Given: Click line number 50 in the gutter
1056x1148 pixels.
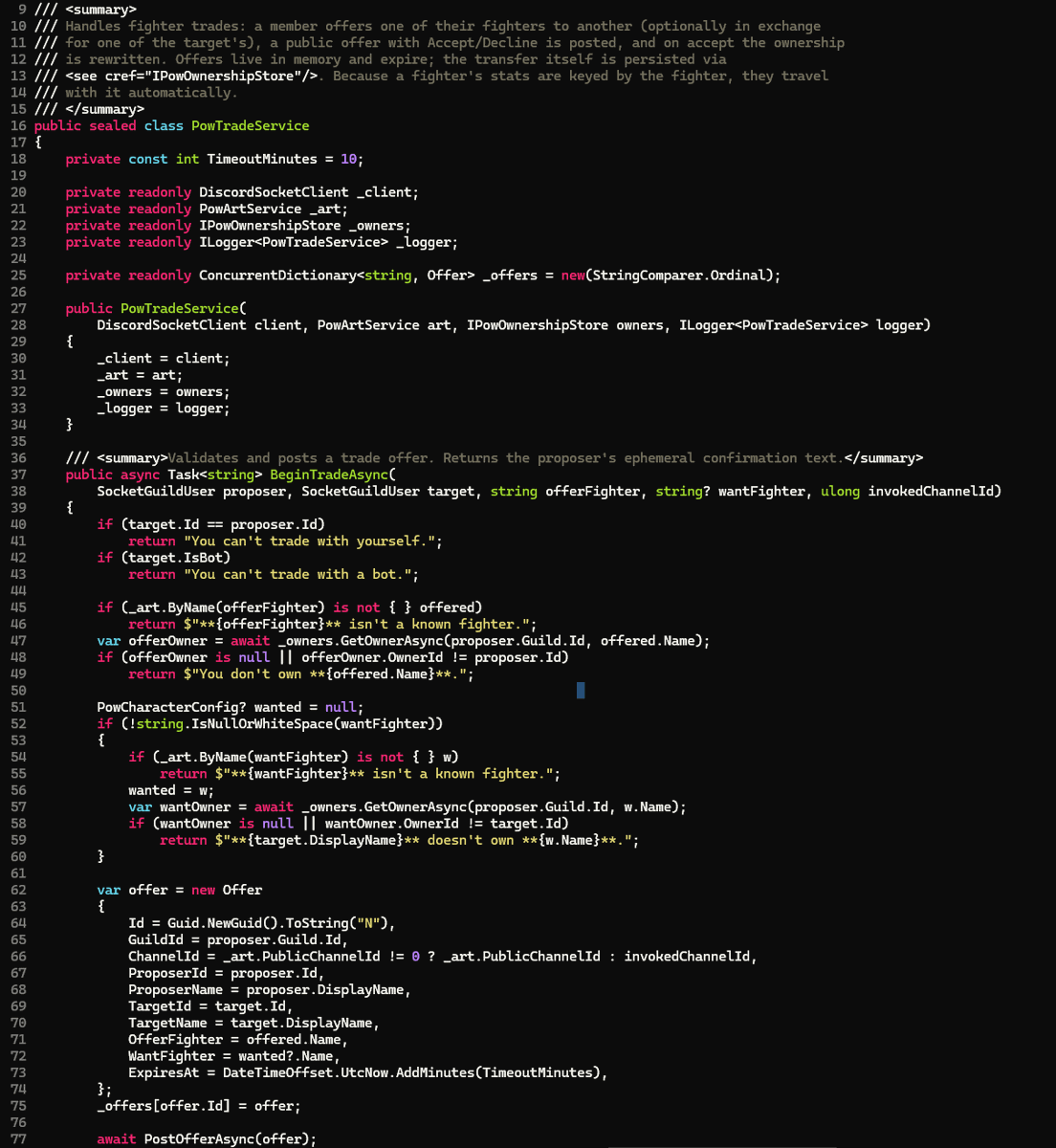Looking at the screenshot, I should [18, 691].
